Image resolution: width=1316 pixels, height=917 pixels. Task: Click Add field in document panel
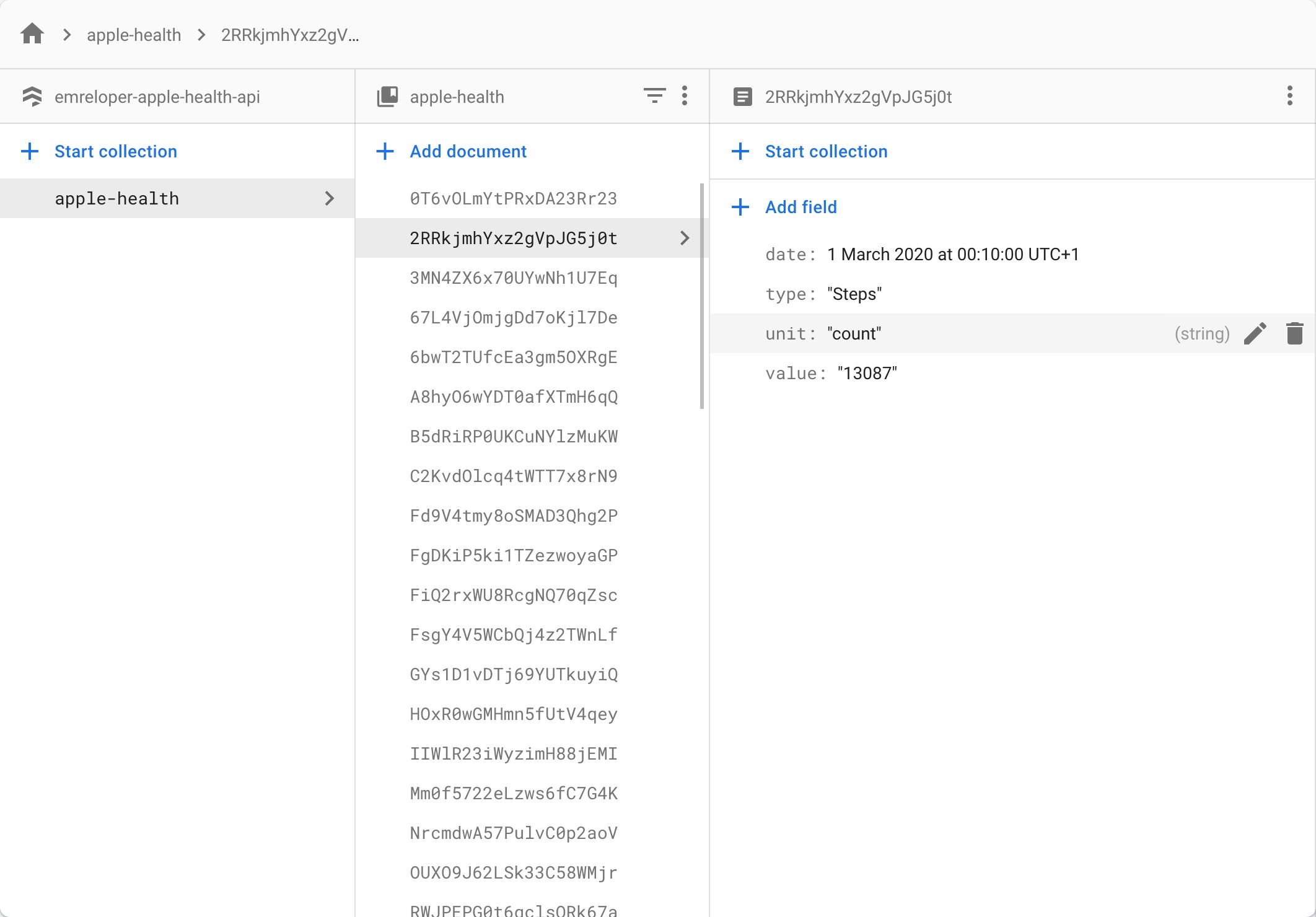800,206
